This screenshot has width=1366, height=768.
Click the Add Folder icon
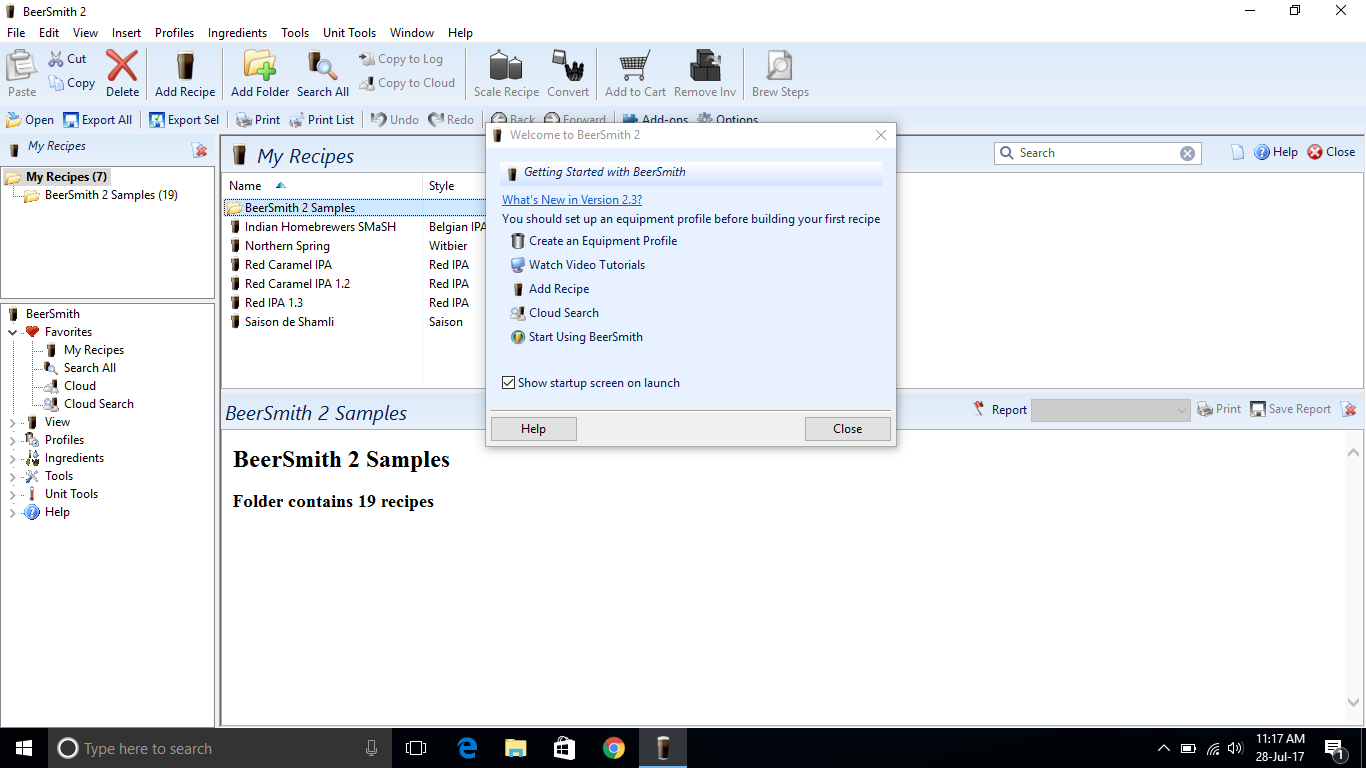260,66
